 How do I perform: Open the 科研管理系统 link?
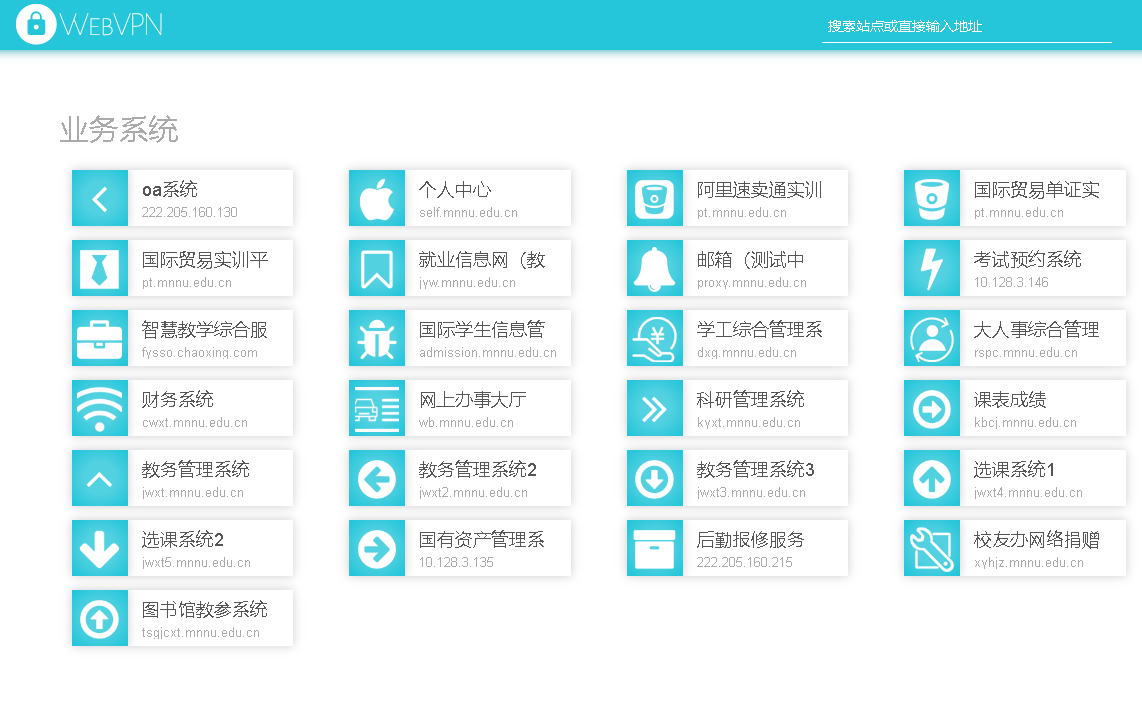(x=750, y=401)
